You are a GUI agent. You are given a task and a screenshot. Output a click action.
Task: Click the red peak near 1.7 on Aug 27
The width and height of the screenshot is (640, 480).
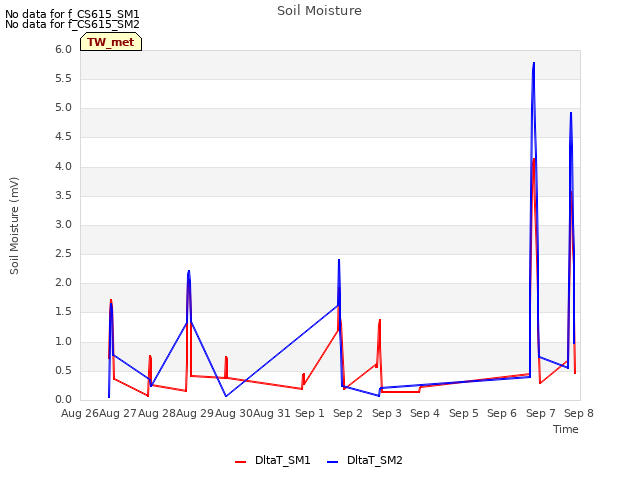[x=111, y=300]
